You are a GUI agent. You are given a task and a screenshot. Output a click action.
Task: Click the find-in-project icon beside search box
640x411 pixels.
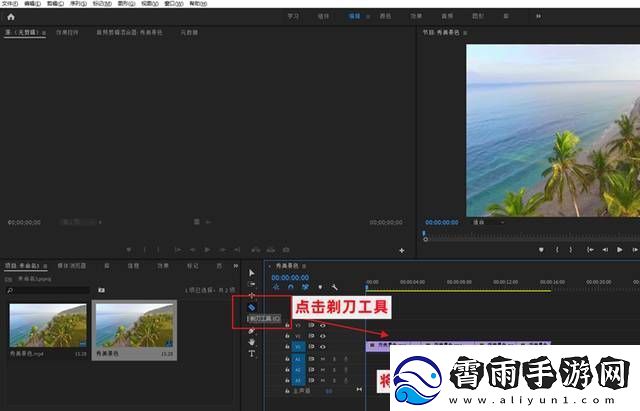pos(101,290)
